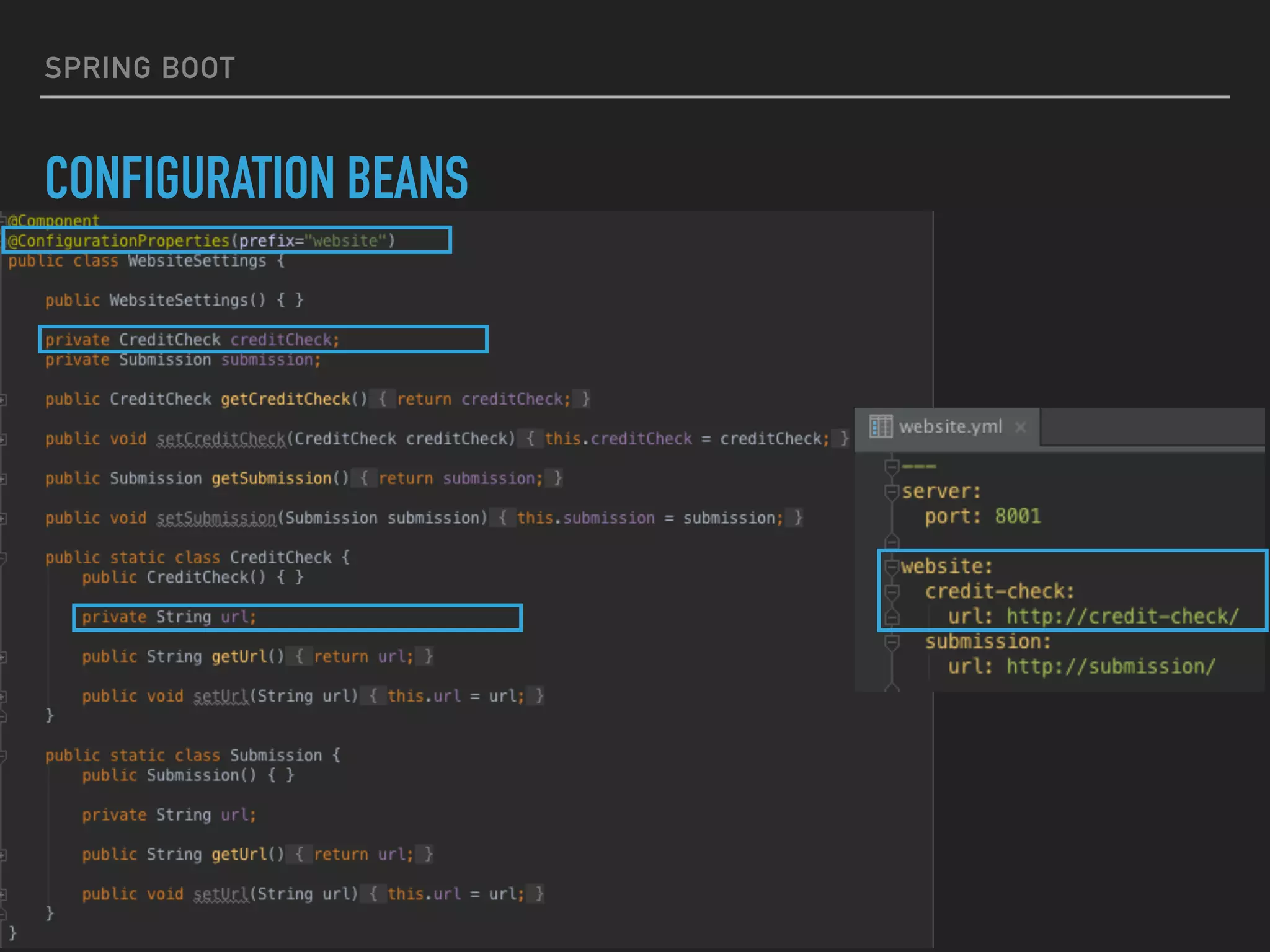Click the "website" prefix string

(x=345, y=240)
